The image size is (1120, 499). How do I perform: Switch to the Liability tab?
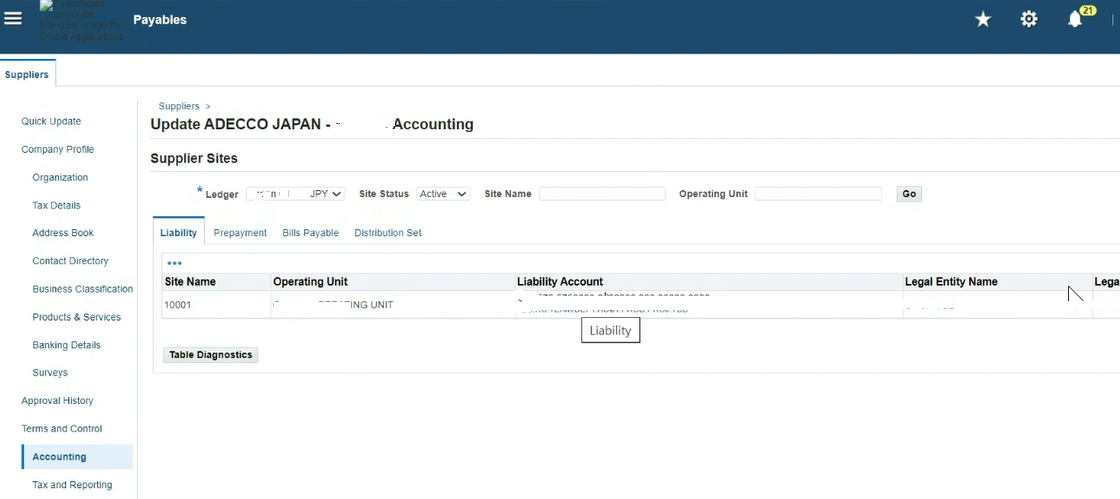tap(179, 233)
